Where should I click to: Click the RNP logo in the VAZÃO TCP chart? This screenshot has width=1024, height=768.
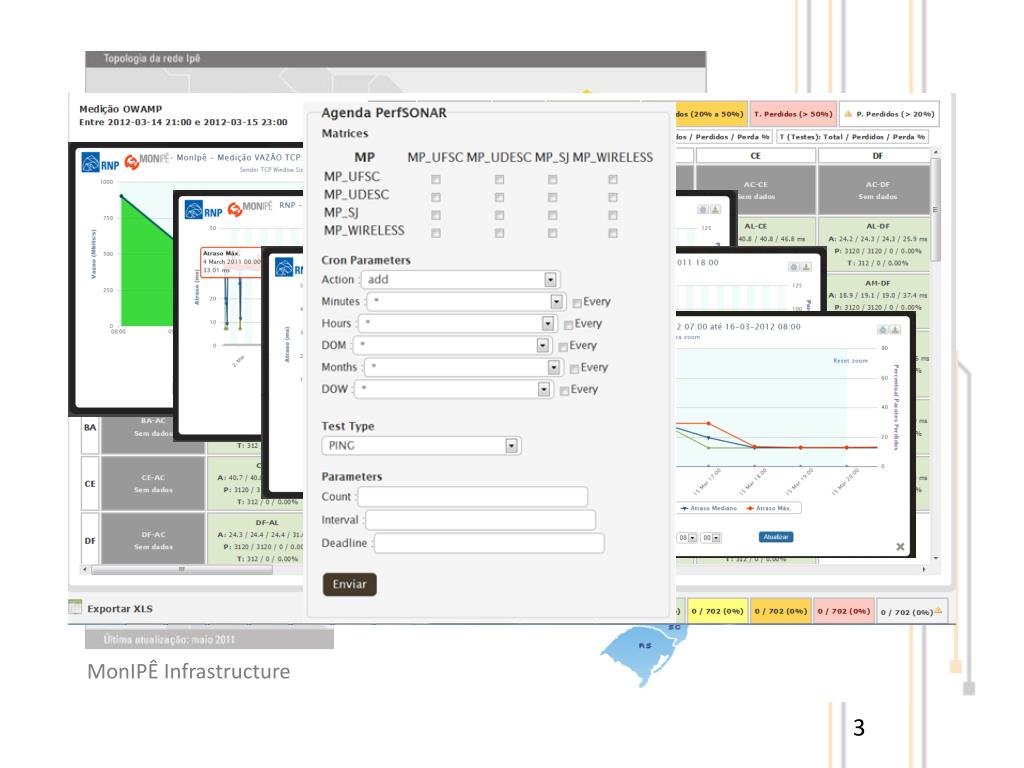pyautogui.click(x=101, y=162)
